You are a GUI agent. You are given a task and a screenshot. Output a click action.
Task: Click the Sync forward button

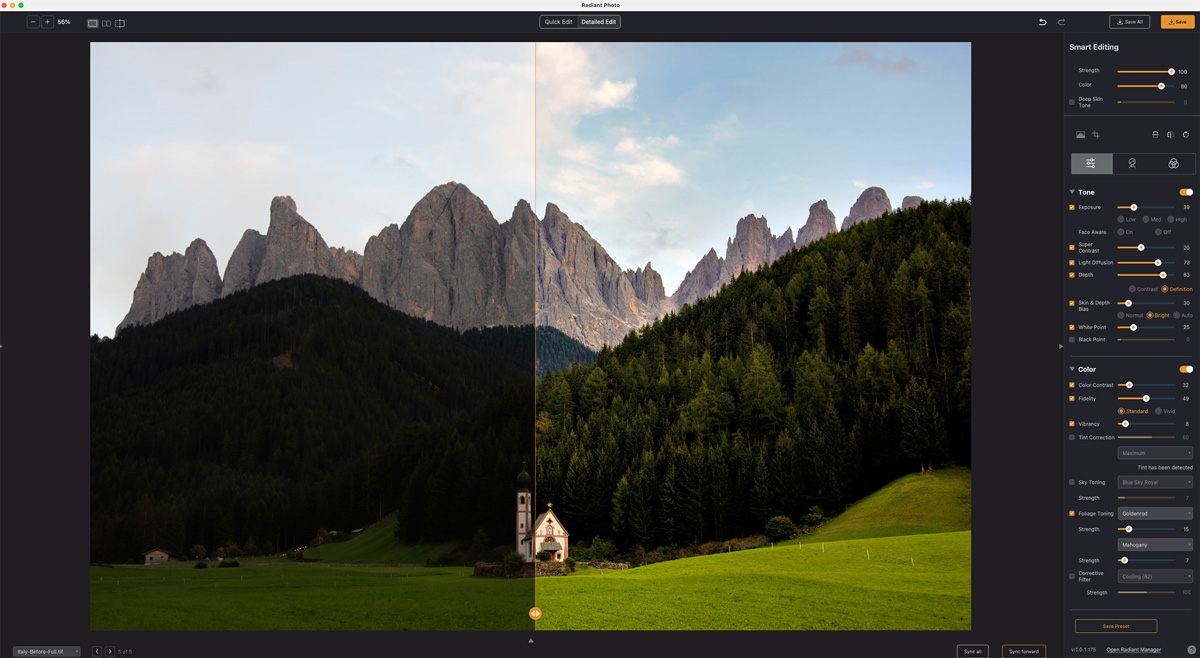[x=1024, y=651]
